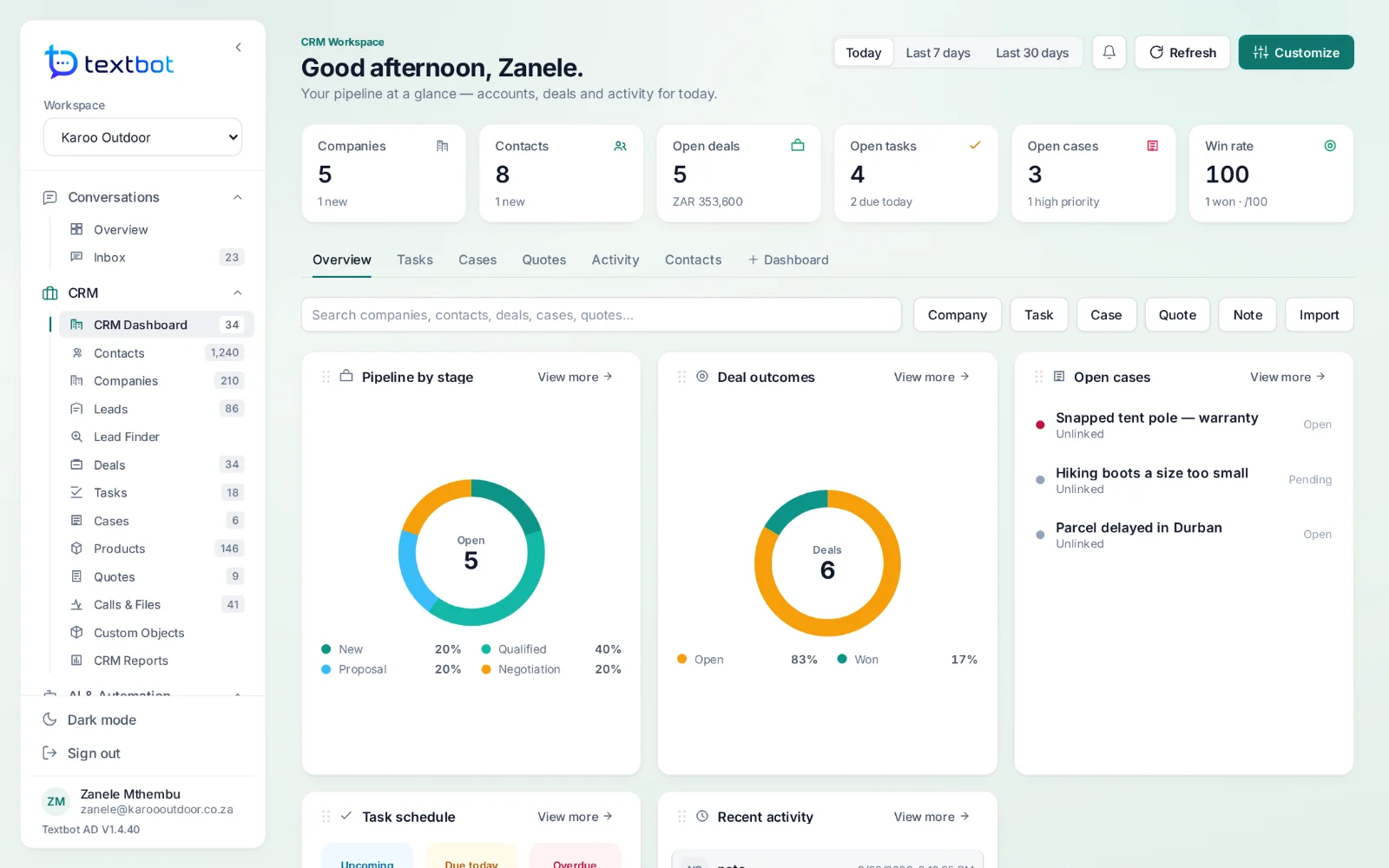Click the Refresh button
Image resolution: width=1389 pixels, height=868 pixels.
[x=1182, y=52]
